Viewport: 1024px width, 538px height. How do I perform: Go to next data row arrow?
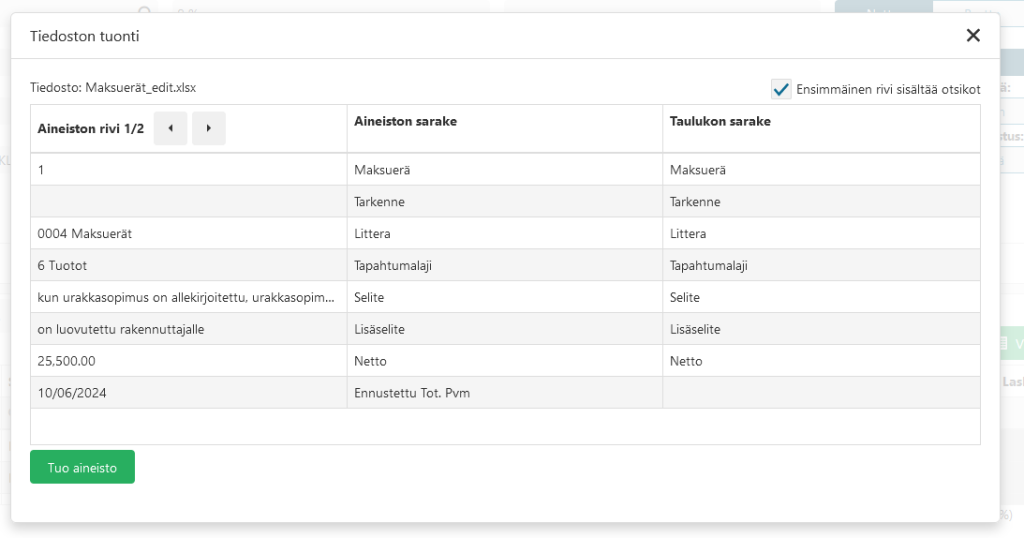pyautogui.click(x=208, y=128)
